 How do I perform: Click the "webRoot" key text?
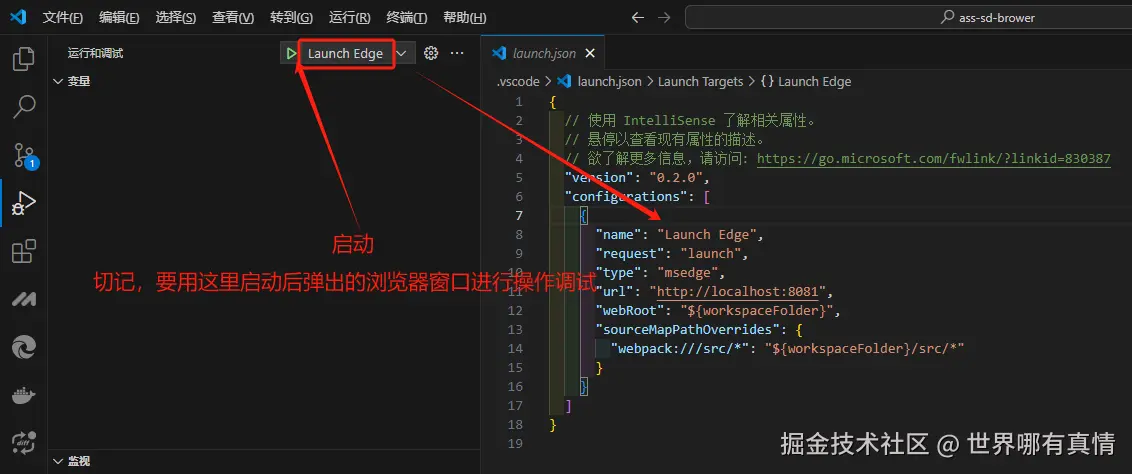(632, 311)
